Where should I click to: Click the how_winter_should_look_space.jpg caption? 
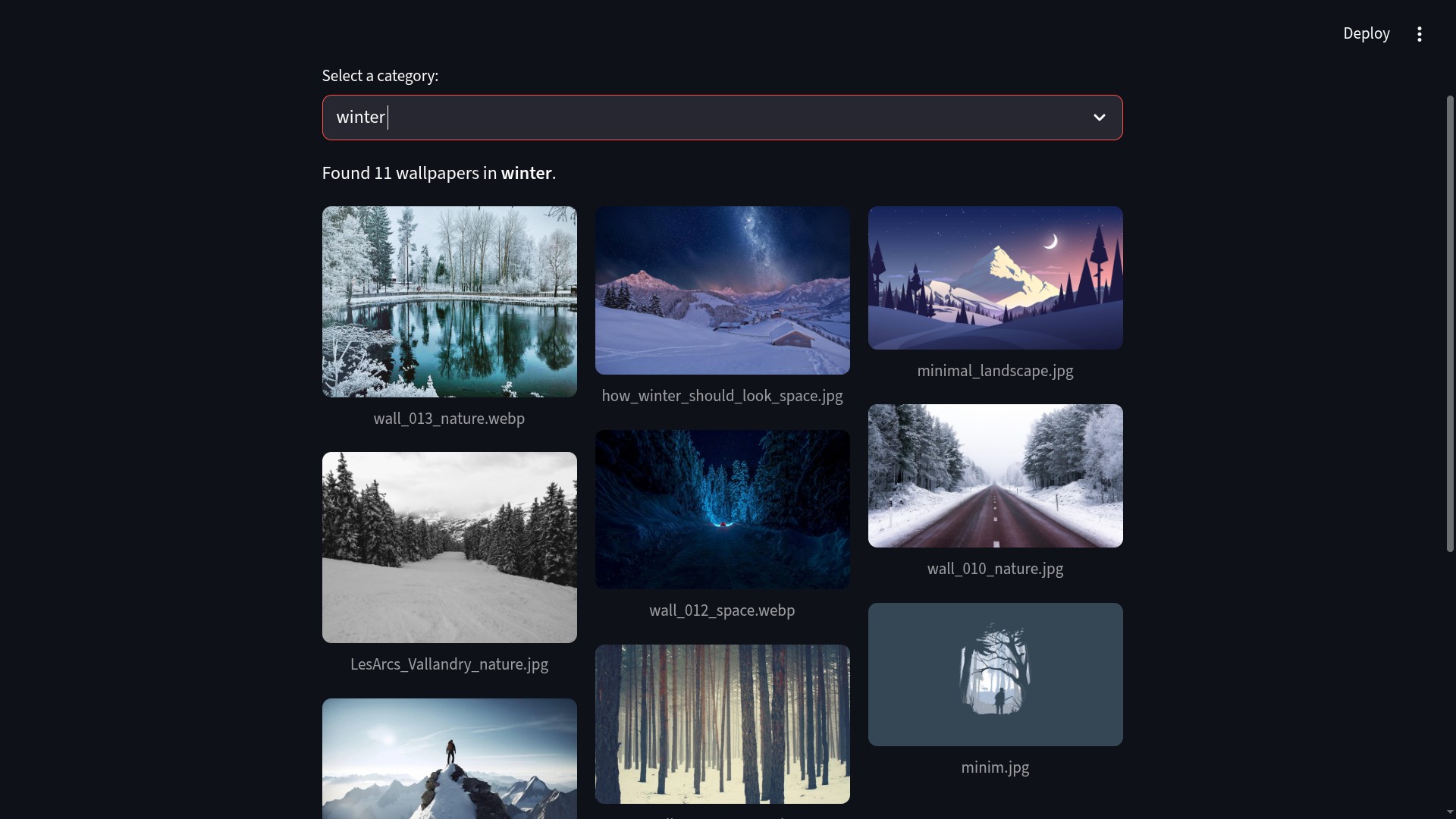(x=722, y=396)
